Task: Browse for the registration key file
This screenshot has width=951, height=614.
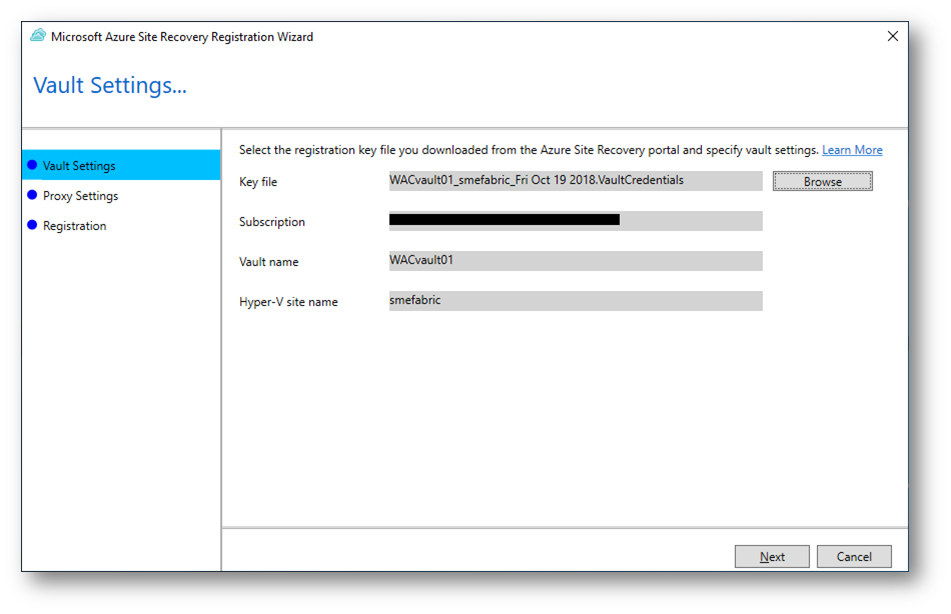Action: (822, 181)
